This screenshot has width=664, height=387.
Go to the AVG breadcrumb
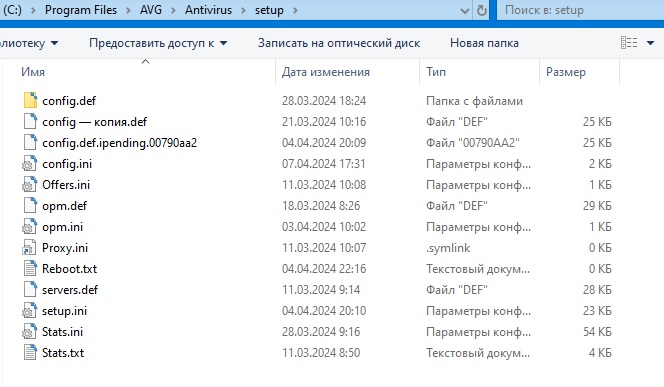click(x=151, y=10)
